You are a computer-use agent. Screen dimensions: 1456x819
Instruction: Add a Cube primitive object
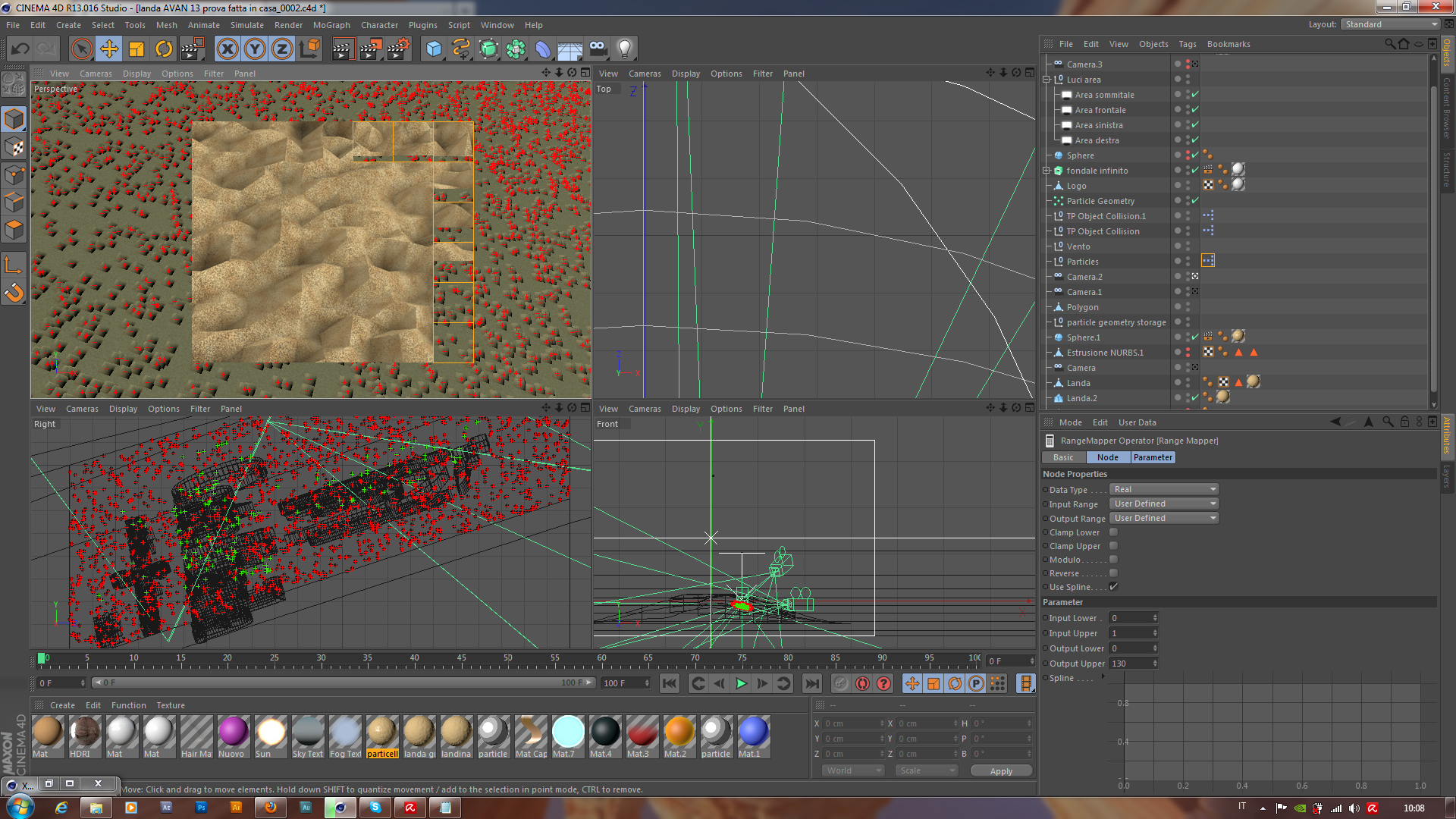[x=434, y=49]
